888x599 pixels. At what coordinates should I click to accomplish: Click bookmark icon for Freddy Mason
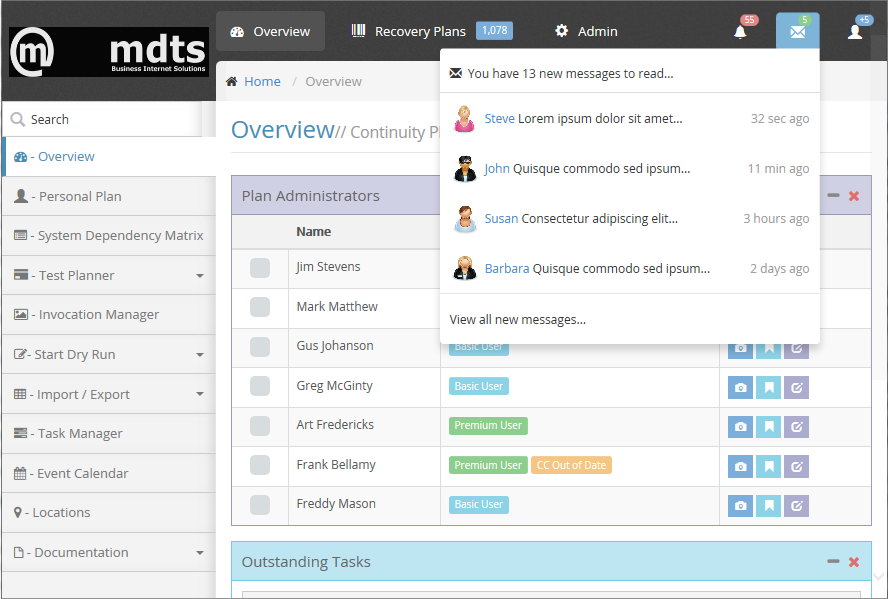pyautogui.click(x=769, y=506)
